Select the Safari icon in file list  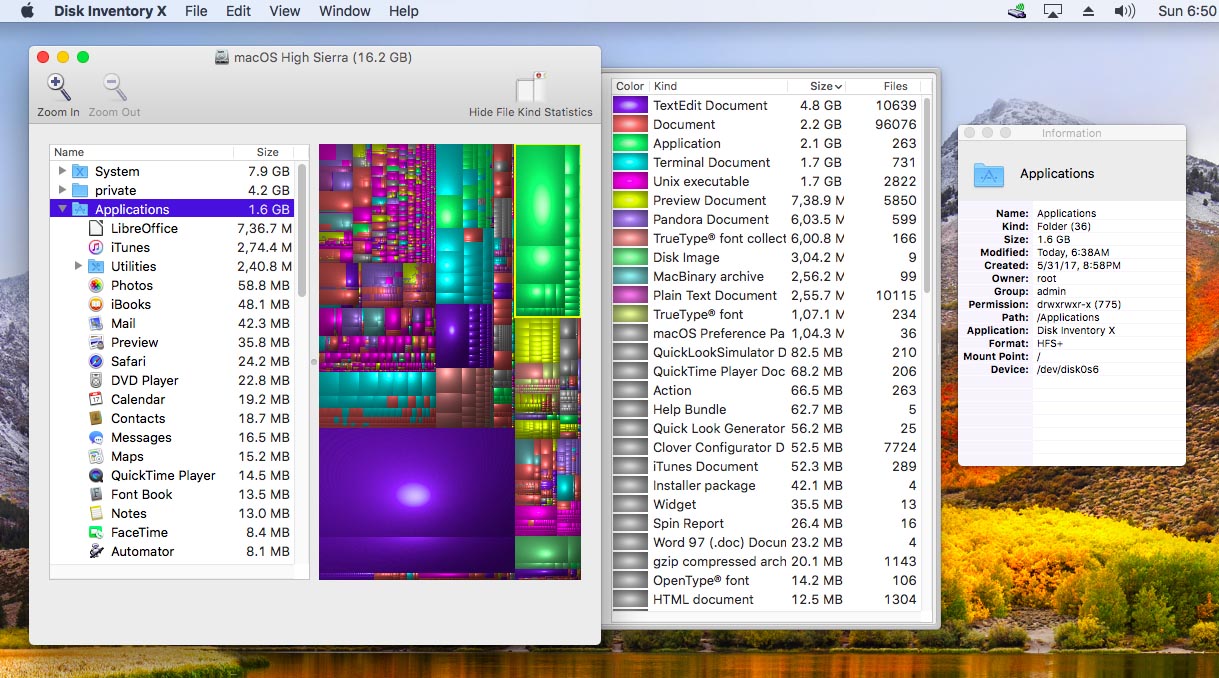point(95,361)
